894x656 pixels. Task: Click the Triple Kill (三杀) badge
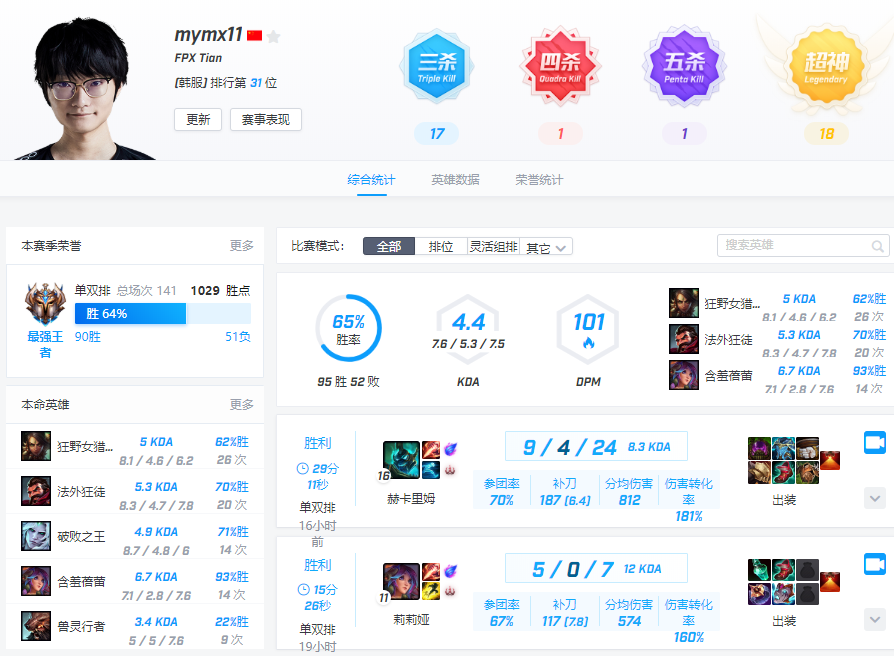[436, 65]
